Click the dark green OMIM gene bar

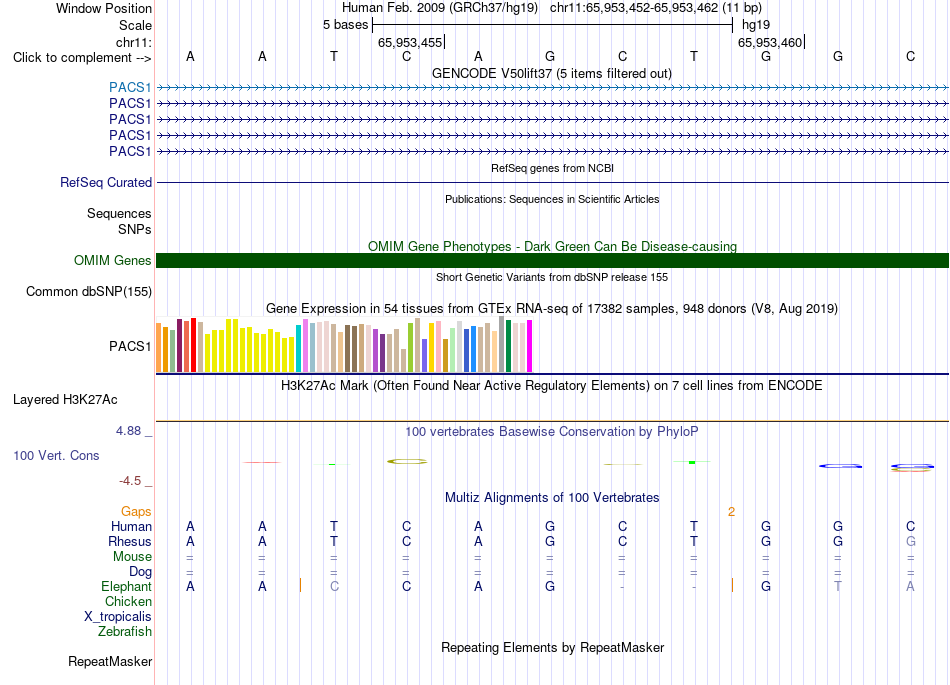point(552,260)
